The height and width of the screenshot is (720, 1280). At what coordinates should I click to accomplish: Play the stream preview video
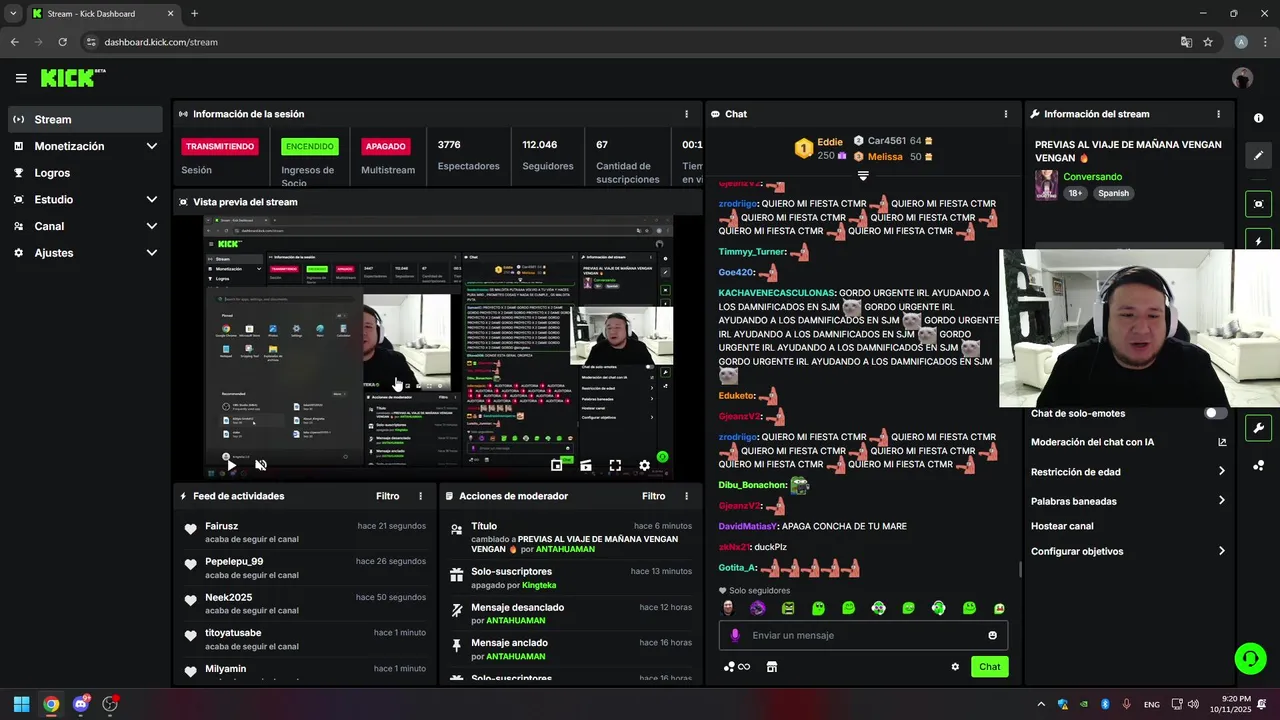tap(231, 465)
